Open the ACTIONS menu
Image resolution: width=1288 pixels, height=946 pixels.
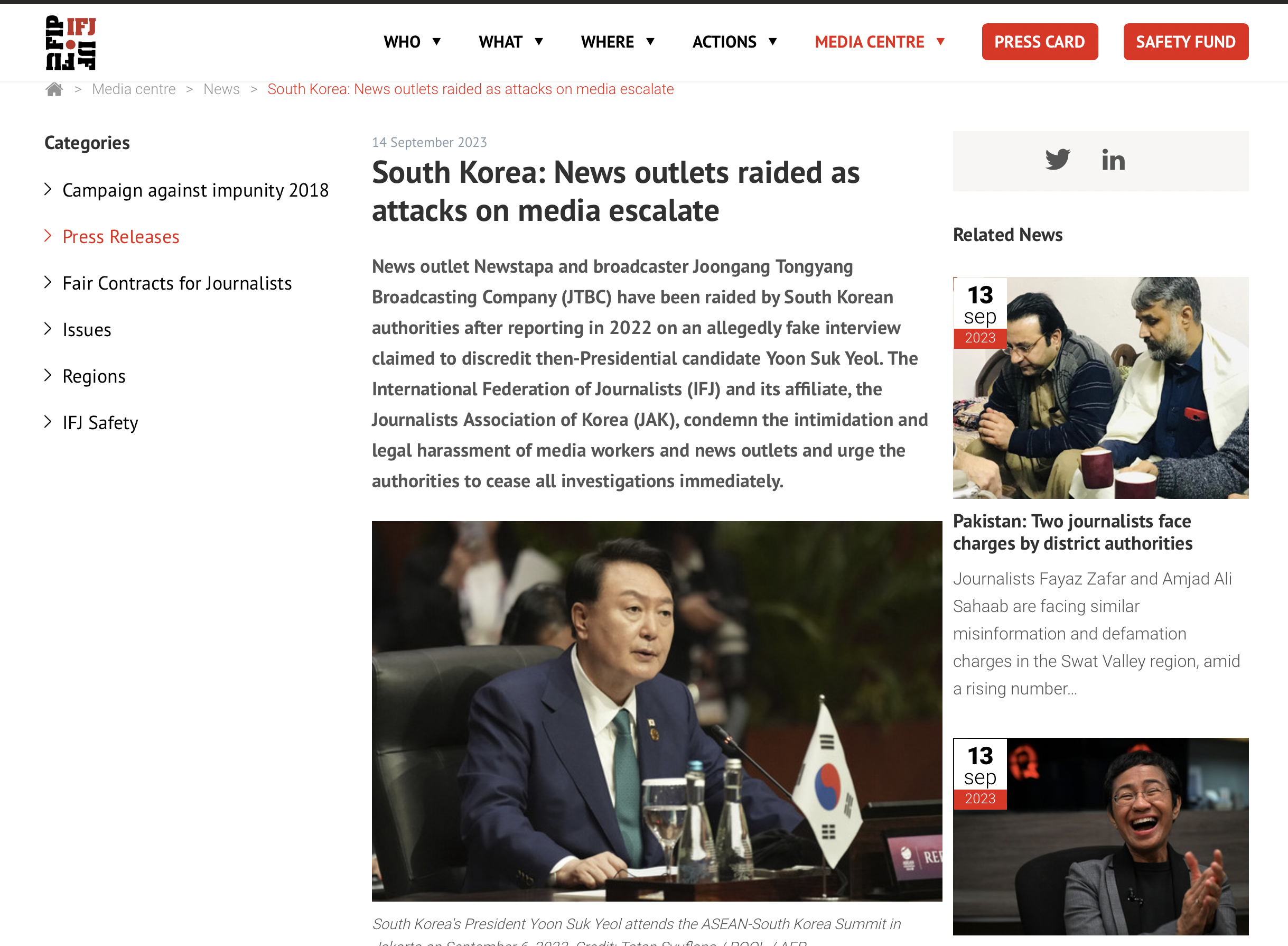pyautogui.click(x=734, y=42)
